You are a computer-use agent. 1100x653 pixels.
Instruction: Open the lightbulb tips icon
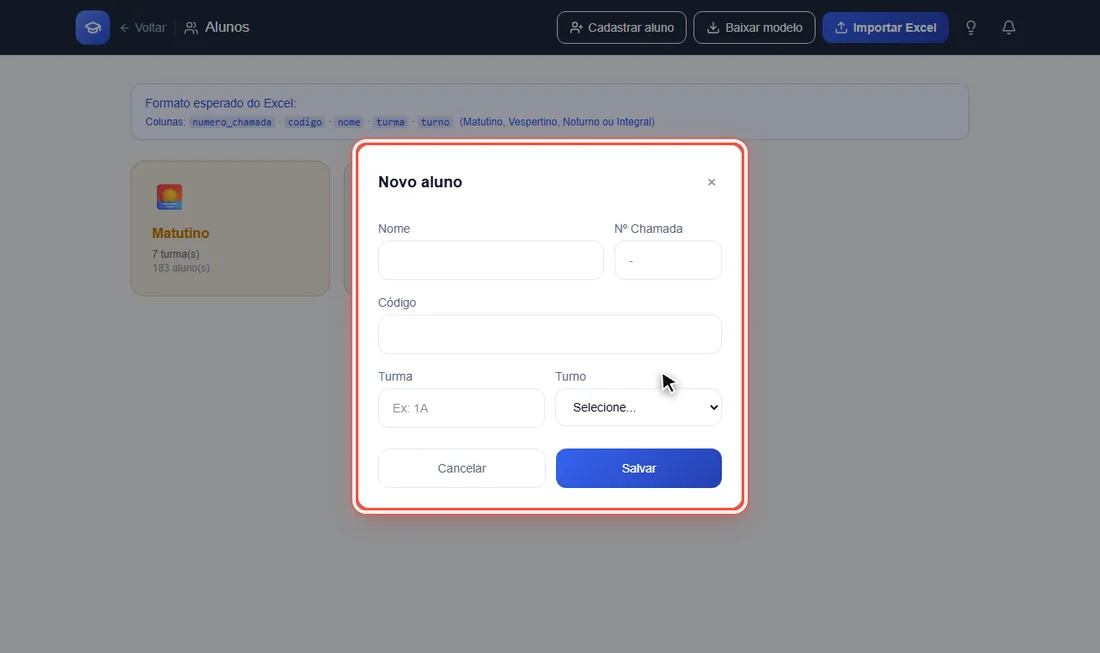coord(971,27)
